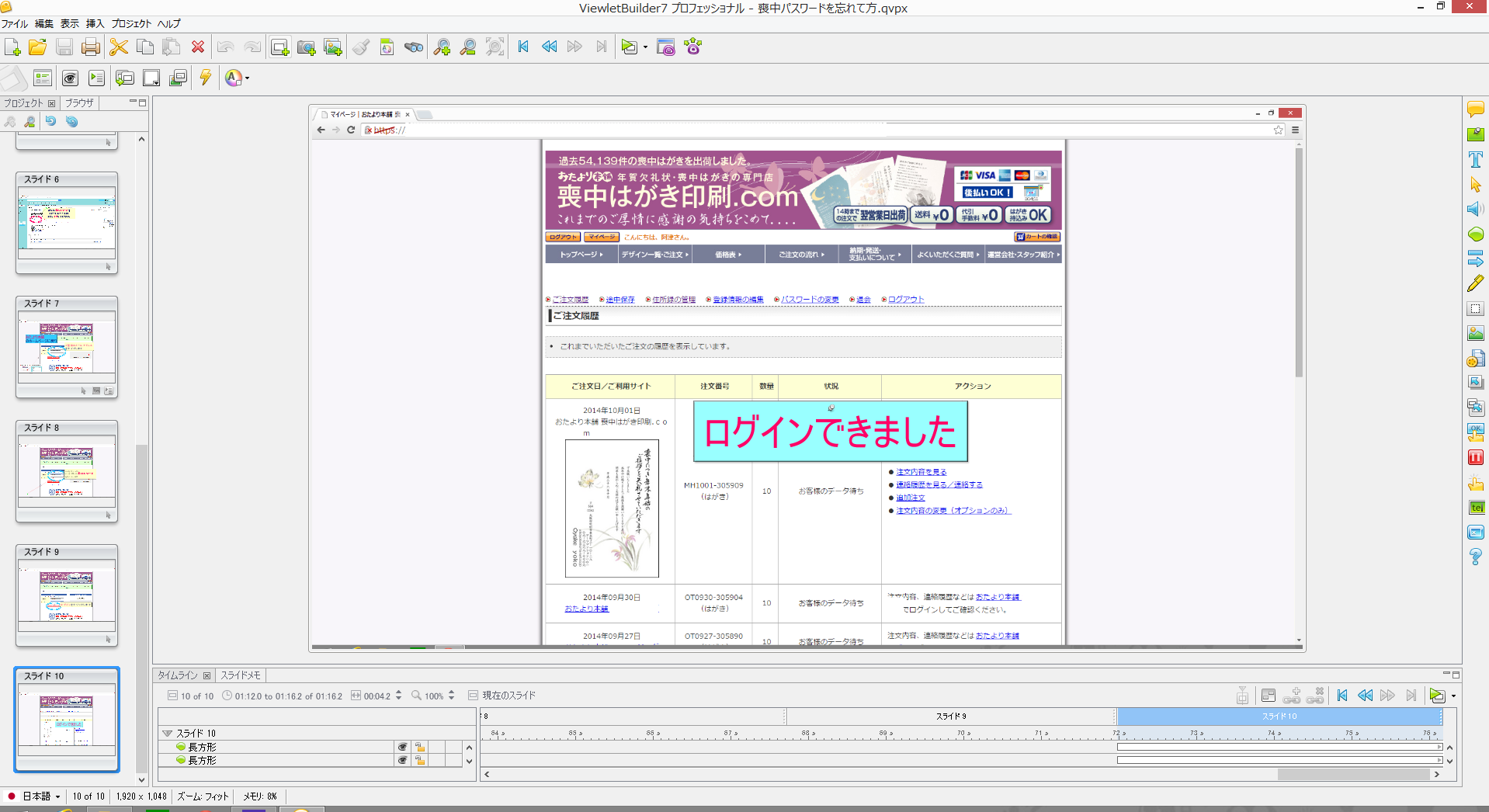Open the play preview dropdown arrow in the top toolbar
The height and width of the screenshot is (812, 1489).
(x=645, y=47)
